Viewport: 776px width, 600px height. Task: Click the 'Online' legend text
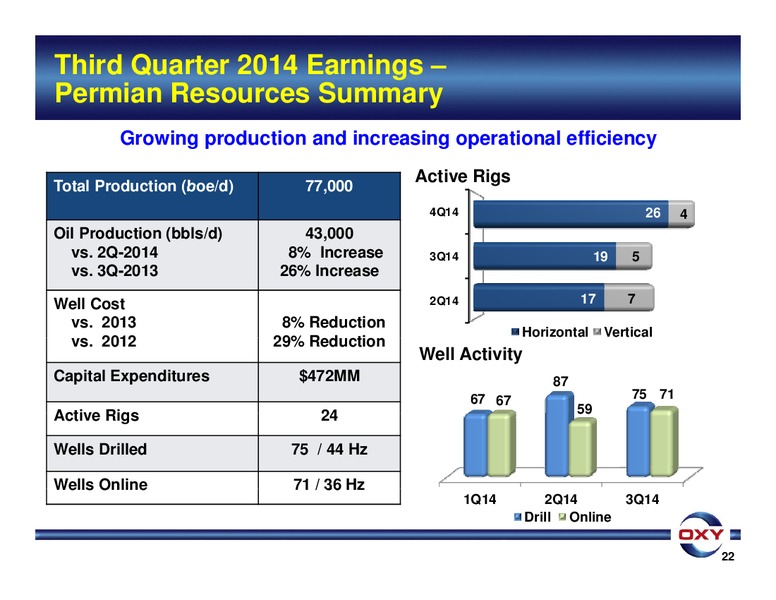tap(590, 517)
